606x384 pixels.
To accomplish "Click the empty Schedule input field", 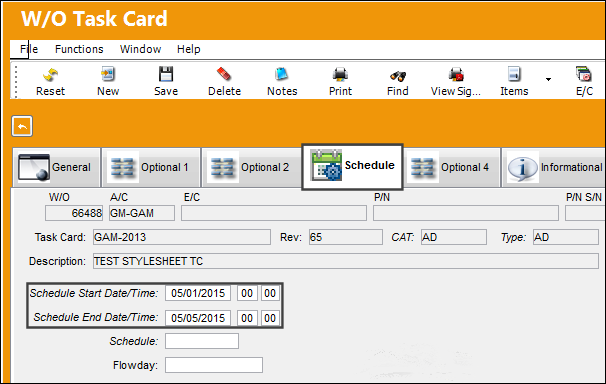I will [202, 341].
